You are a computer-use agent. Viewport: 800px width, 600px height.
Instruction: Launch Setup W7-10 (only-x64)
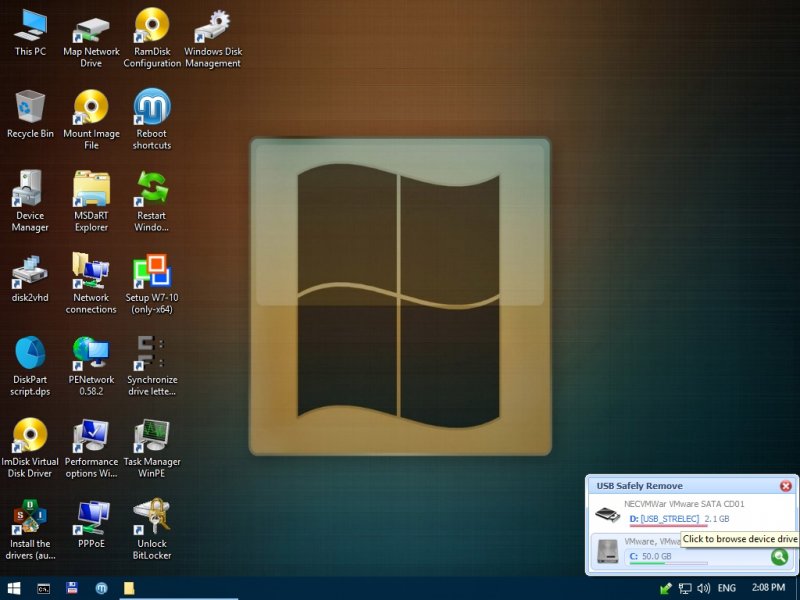152,284
